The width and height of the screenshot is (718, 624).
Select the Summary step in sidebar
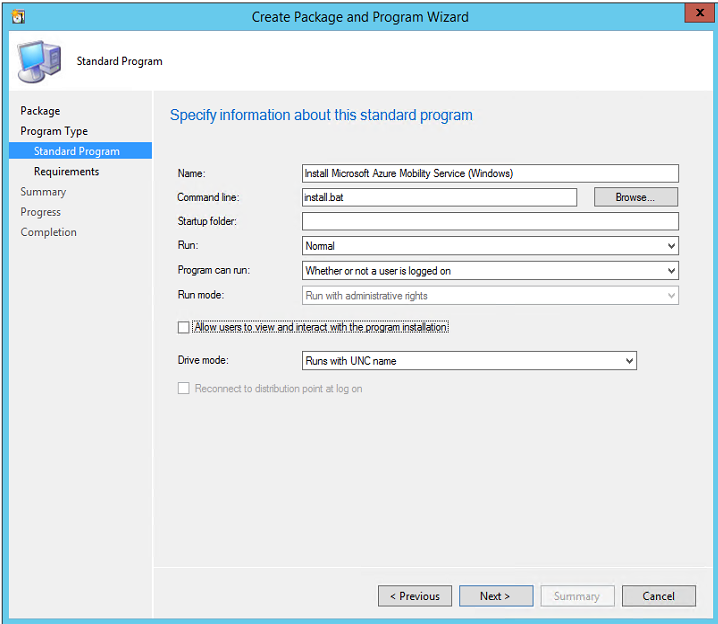[43, 191]
